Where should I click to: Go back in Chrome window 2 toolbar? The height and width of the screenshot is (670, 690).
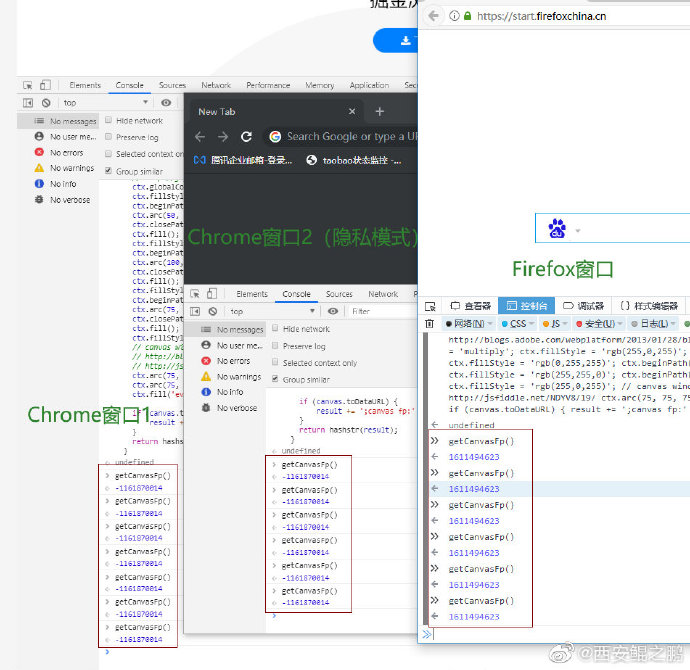tap(200, 137)
